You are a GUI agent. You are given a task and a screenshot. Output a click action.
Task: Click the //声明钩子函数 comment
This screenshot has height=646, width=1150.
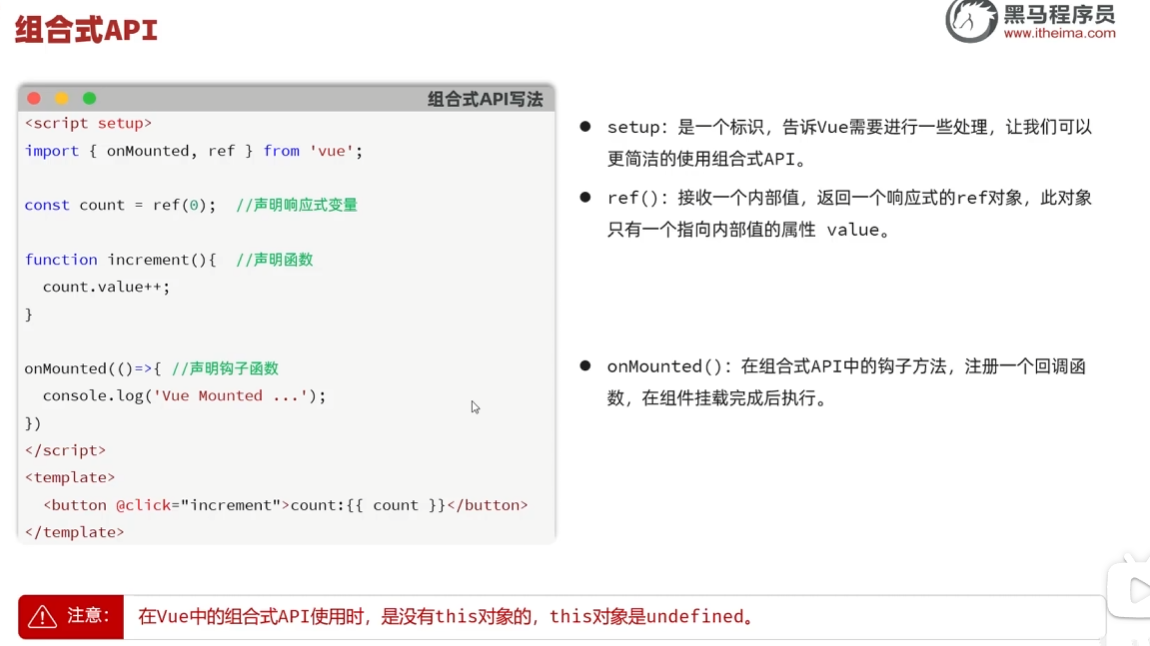click(x=225, y=368)
